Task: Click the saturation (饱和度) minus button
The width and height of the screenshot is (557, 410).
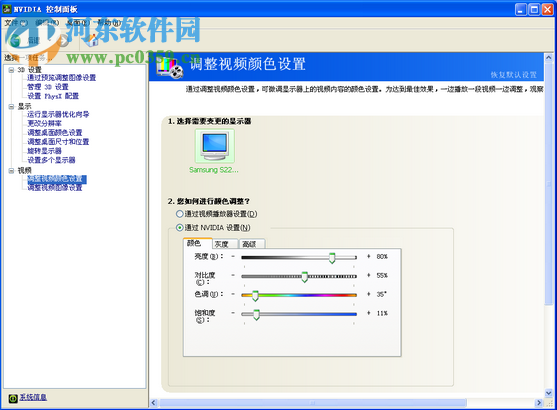Action: [x=233, y=313]
